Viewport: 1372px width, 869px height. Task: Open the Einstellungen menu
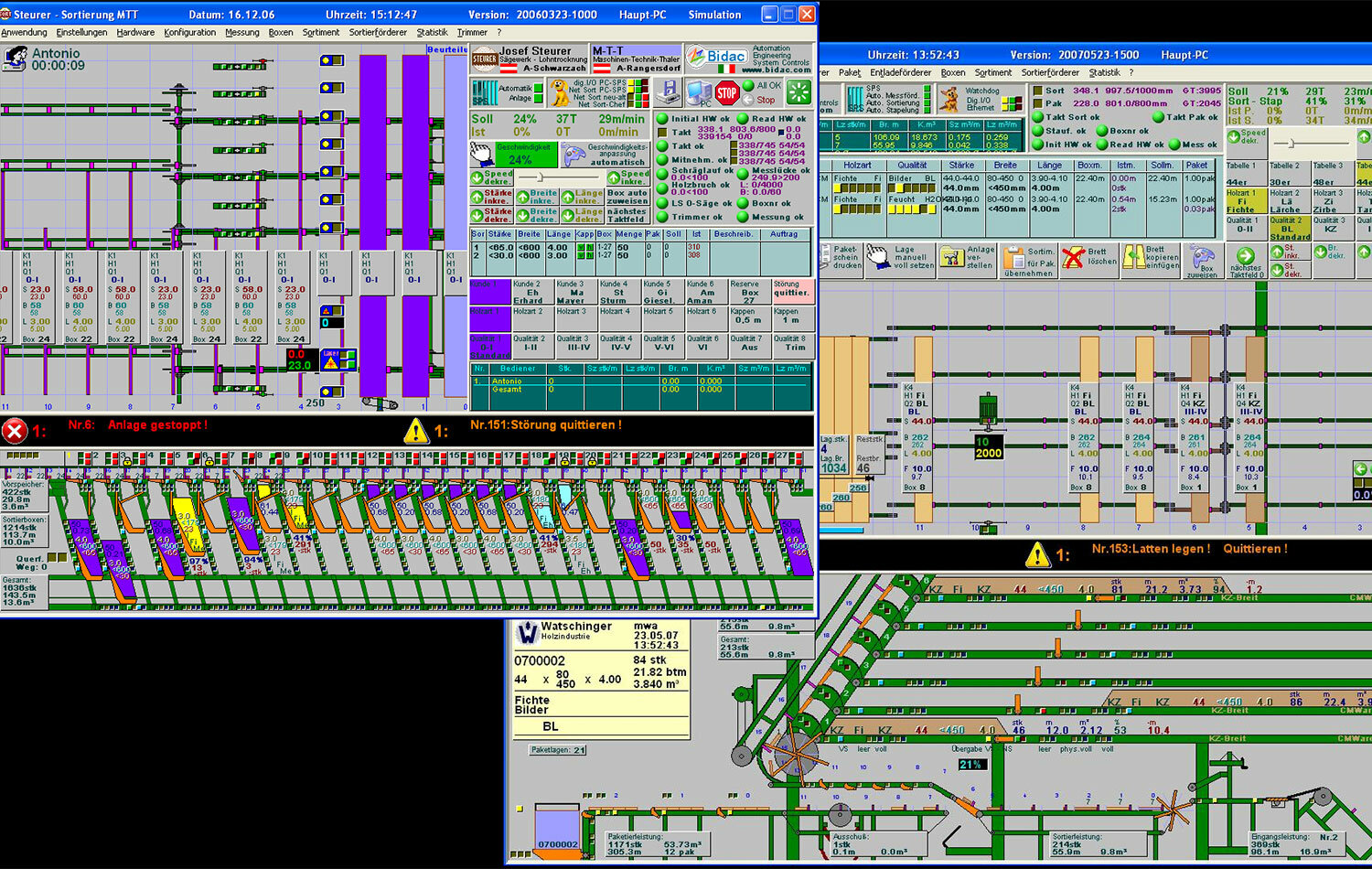coord(81,32)
